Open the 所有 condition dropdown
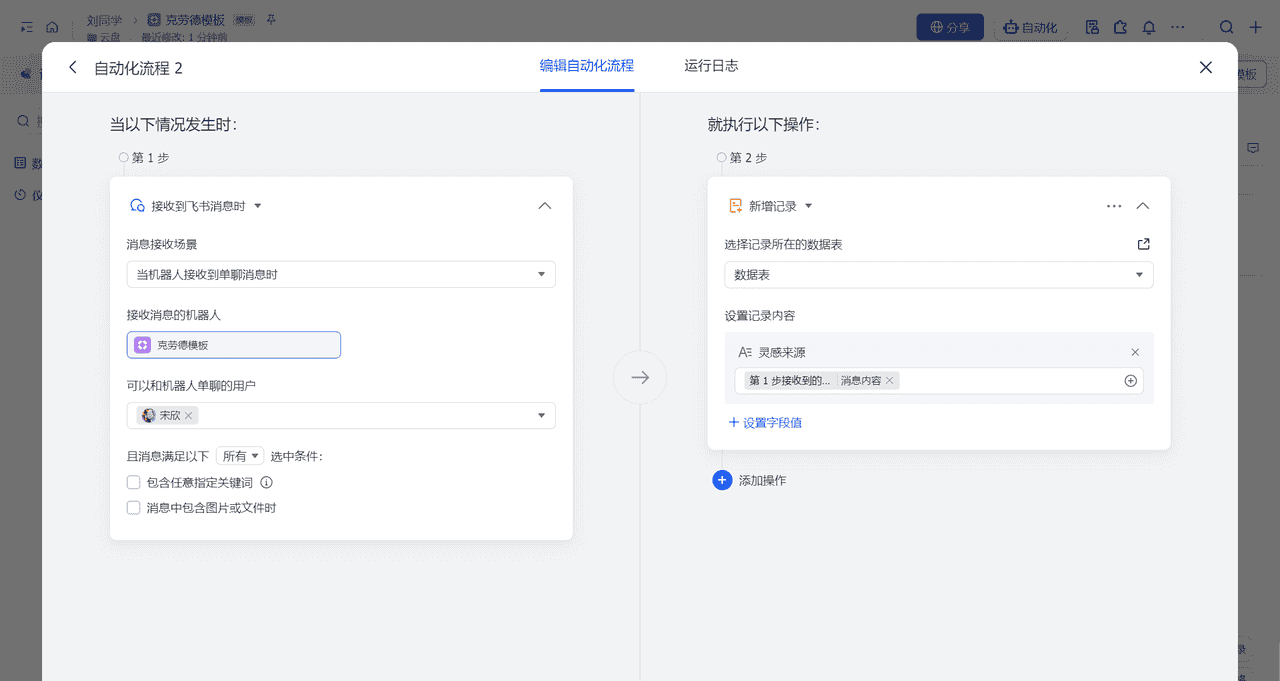This screenshot has height=681, width=1280. tap(240, 456)
